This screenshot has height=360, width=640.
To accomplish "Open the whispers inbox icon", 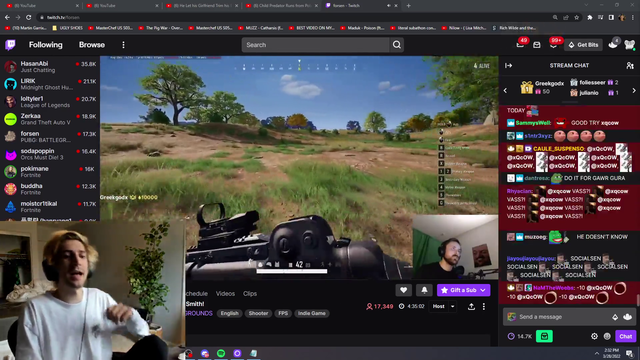I will tap(537, 45).
